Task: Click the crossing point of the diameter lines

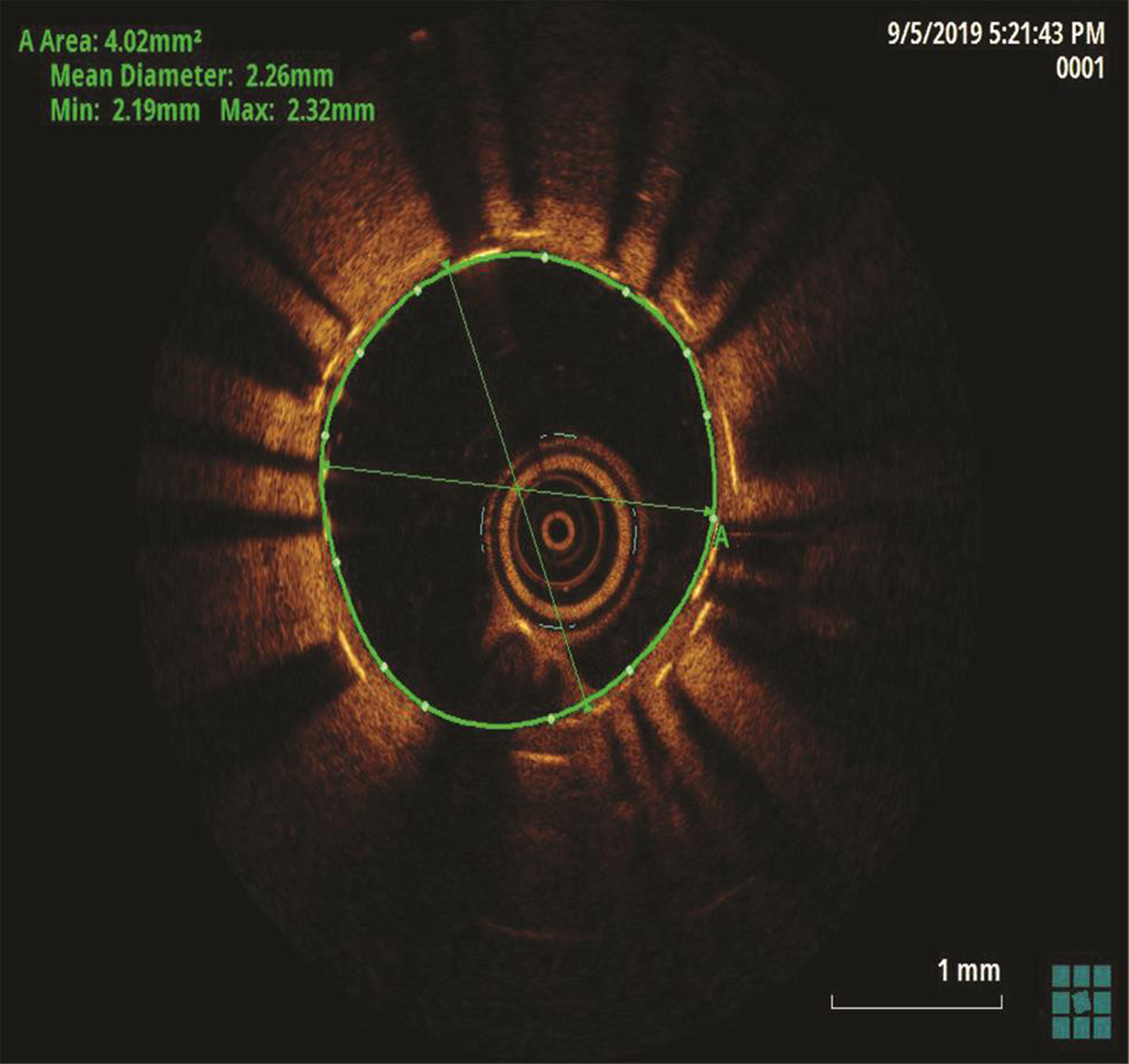Action: pos(517,488)
